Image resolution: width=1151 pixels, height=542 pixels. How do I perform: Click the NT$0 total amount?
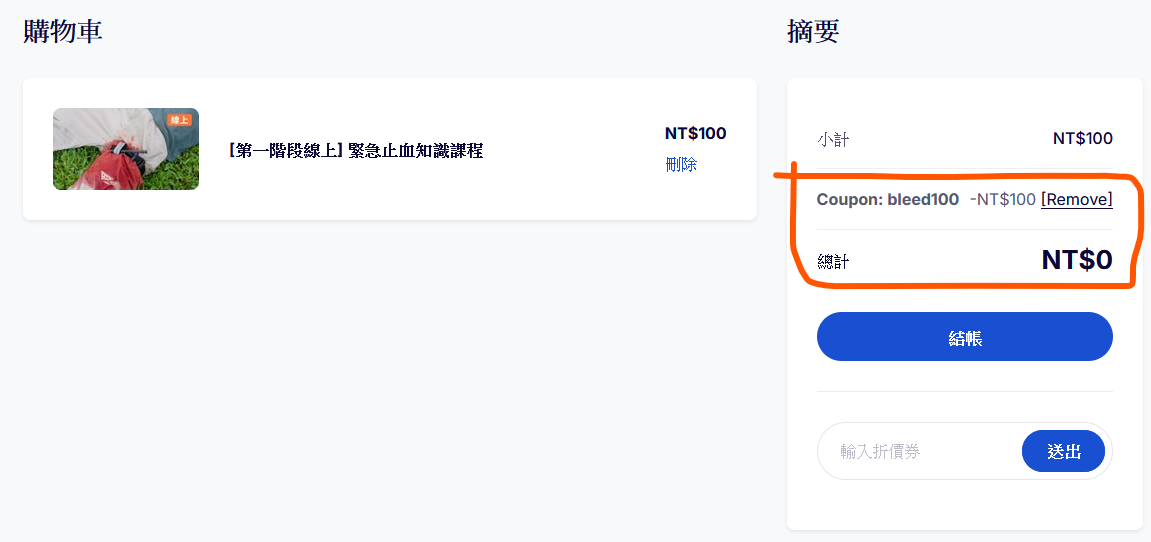coord(1077,260)
